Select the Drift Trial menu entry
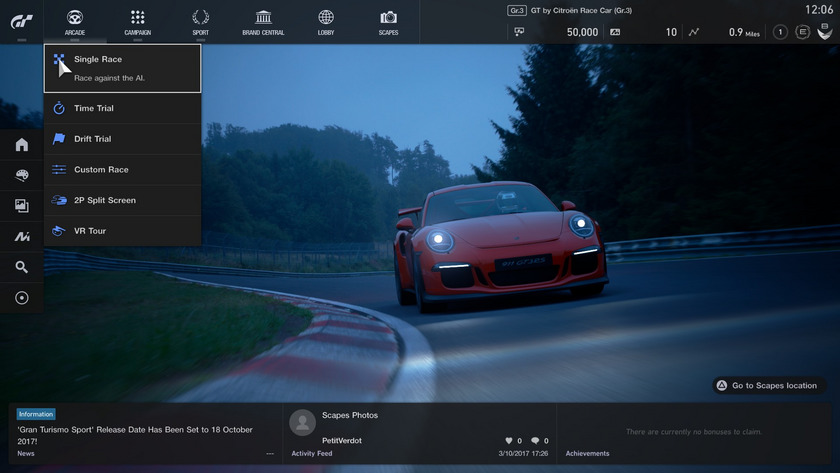 [x=122, y=139]
